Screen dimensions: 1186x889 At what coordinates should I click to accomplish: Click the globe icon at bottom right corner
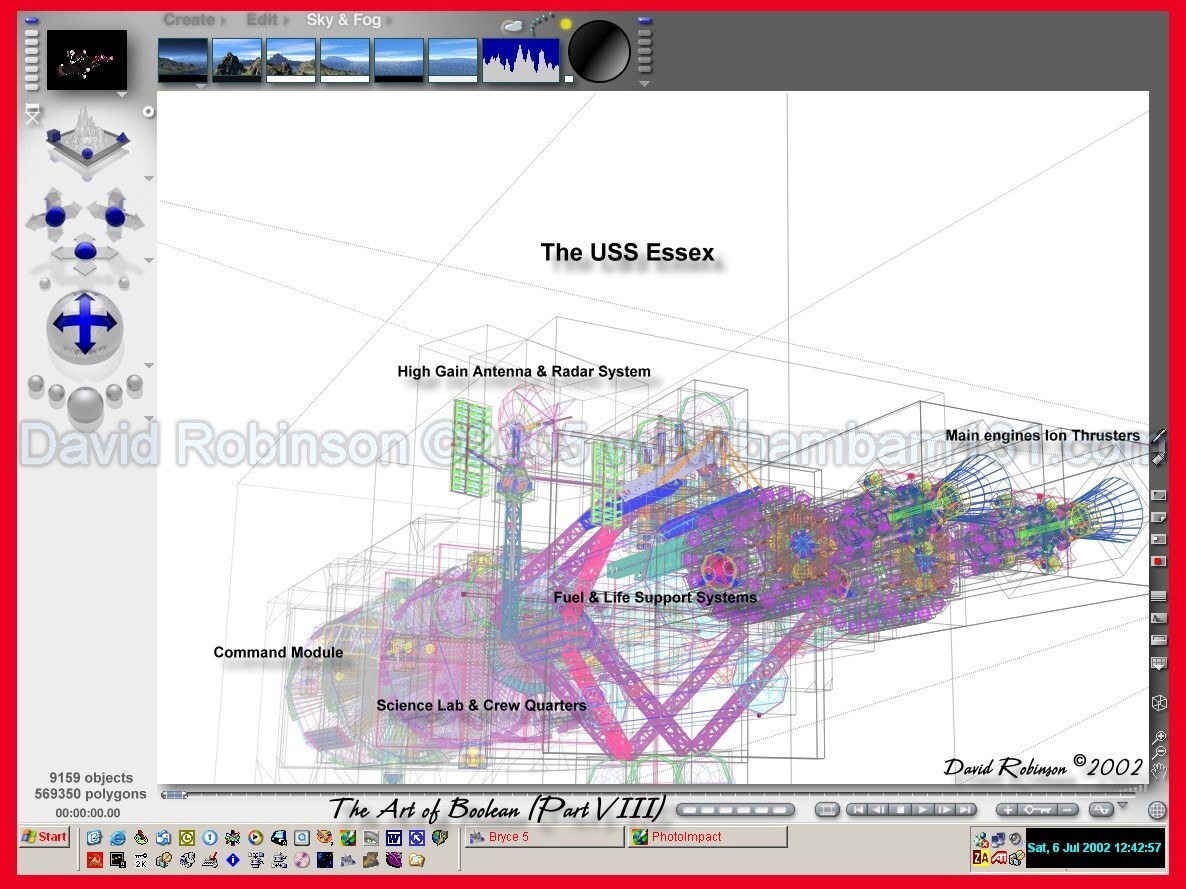click(x=1157, y=810)
